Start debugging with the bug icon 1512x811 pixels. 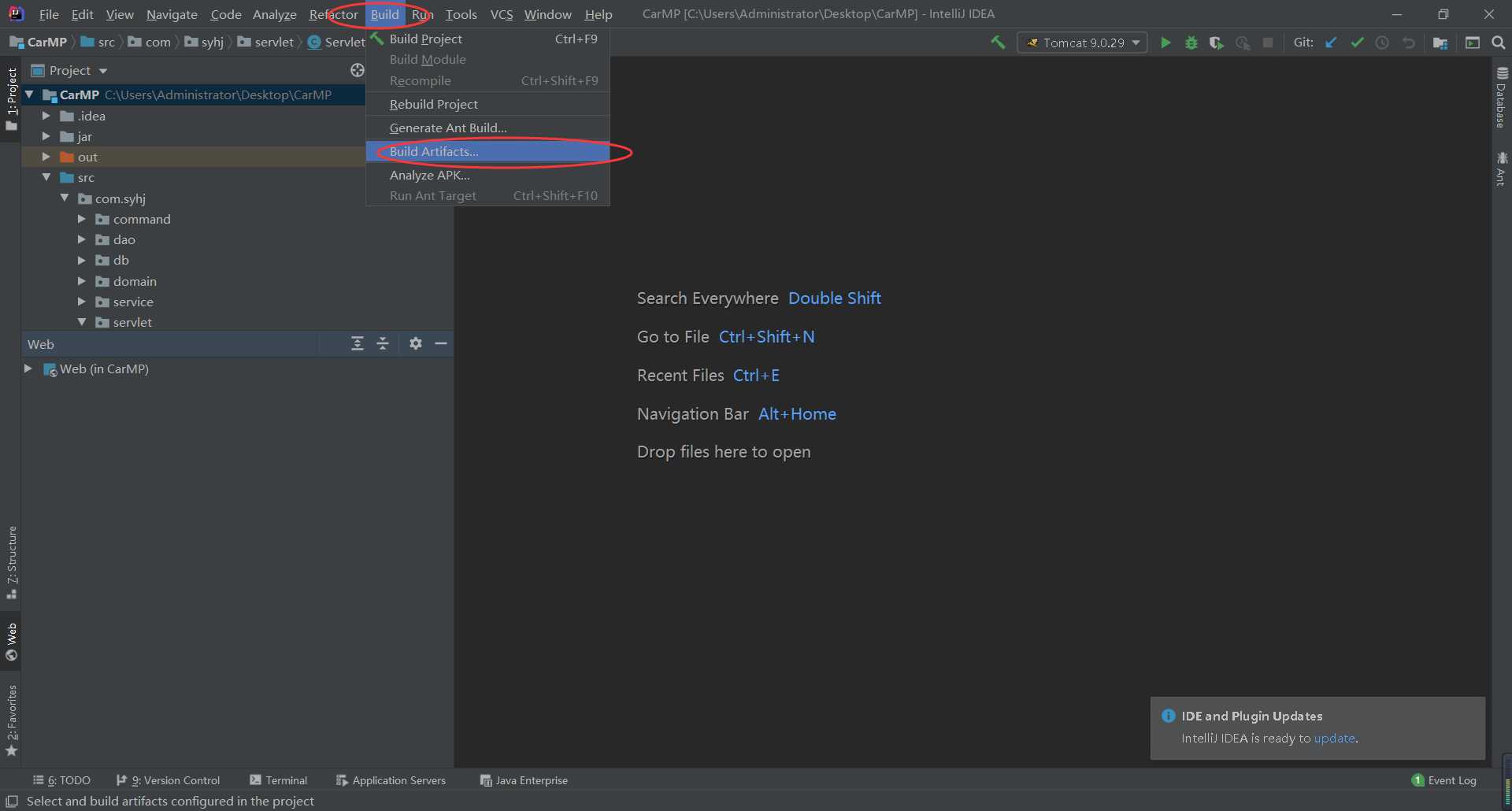pyautogui.click(x=1191, y=43)
